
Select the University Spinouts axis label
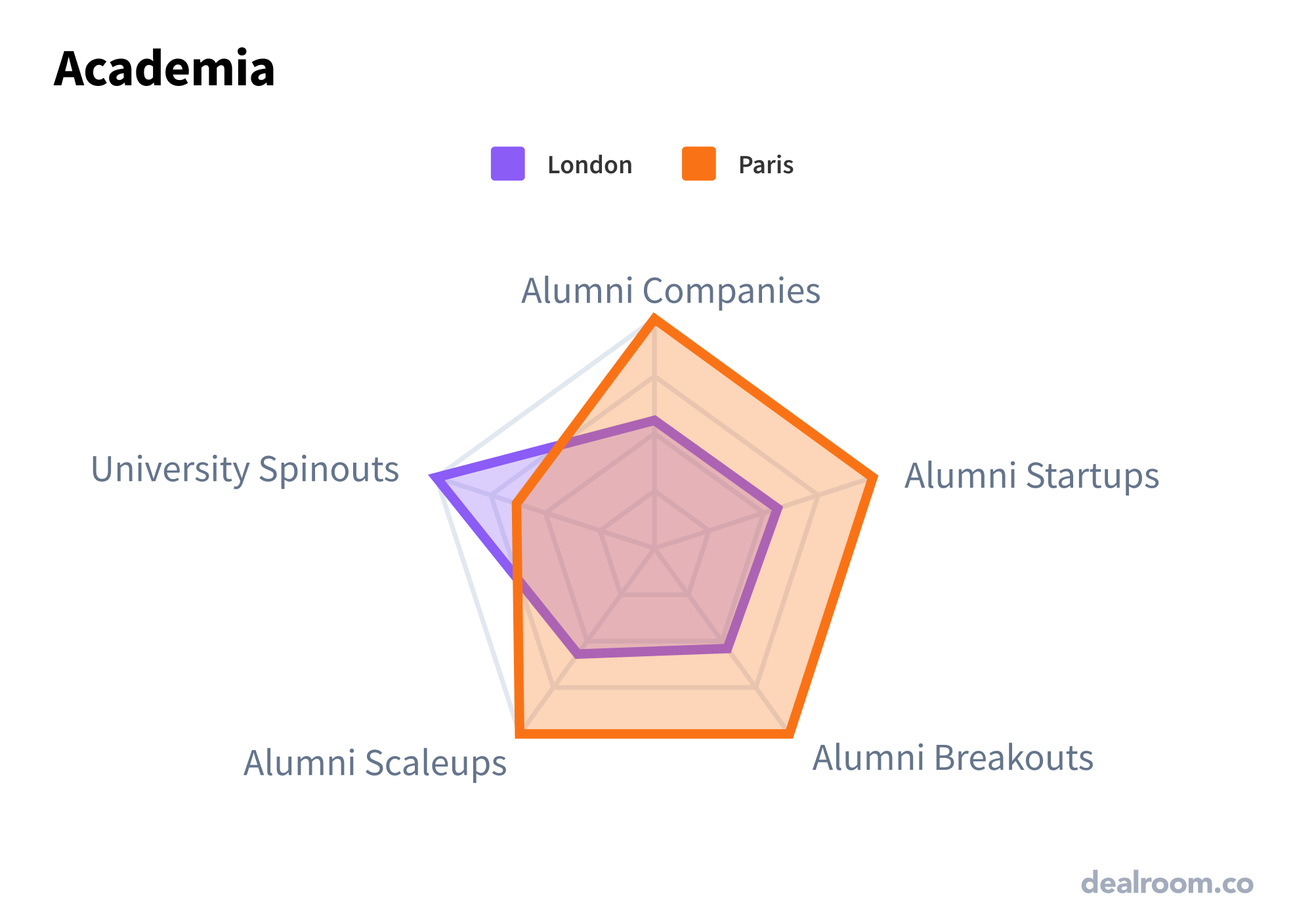click(245, 469)
